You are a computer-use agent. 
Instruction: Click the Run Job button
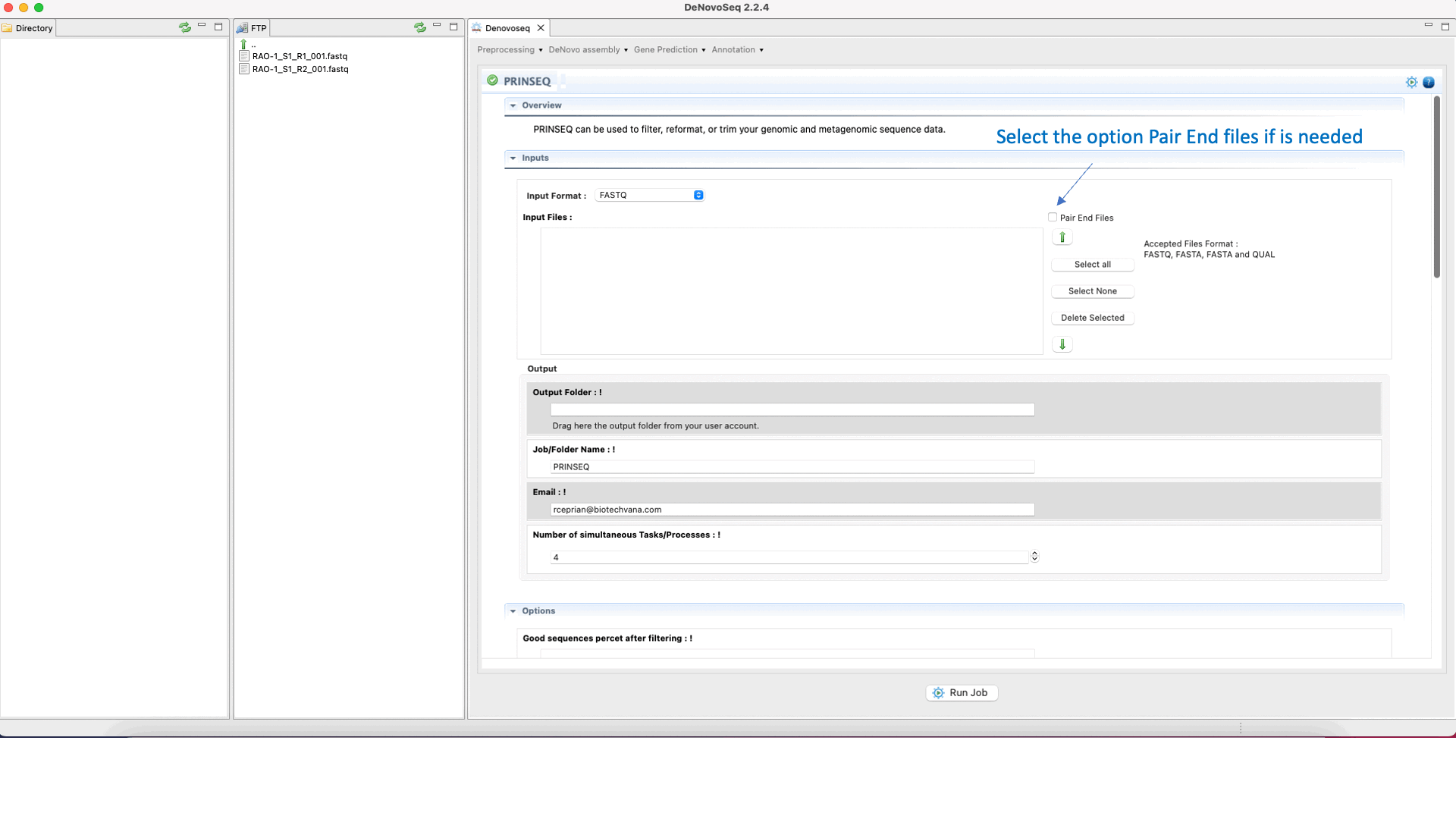coord(961,692)
